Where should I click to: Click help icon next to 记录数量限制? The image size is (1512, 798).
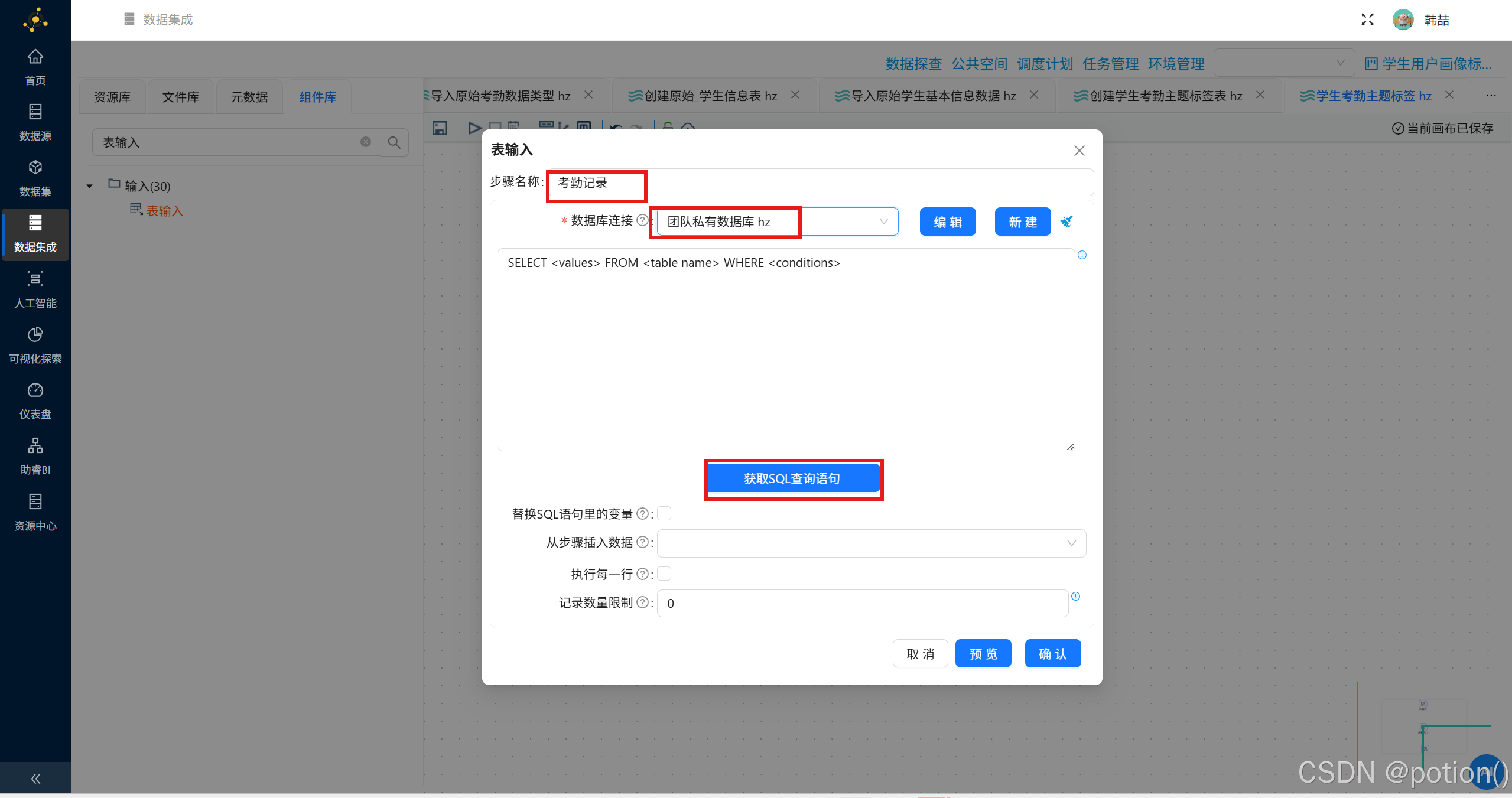tap(642, 602)
